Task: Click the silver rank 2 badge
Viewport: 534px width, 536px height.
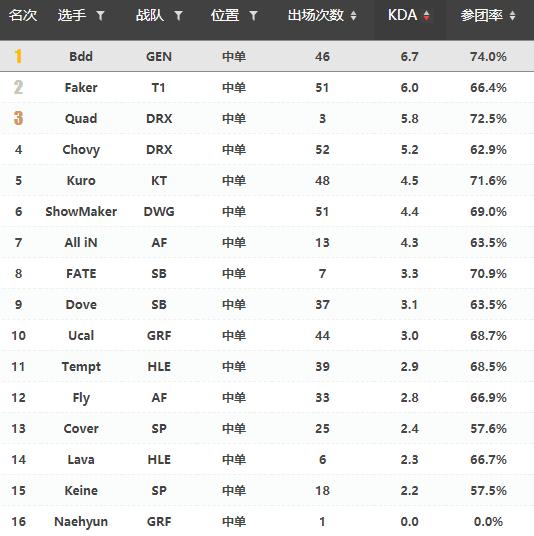Action: 18,87
